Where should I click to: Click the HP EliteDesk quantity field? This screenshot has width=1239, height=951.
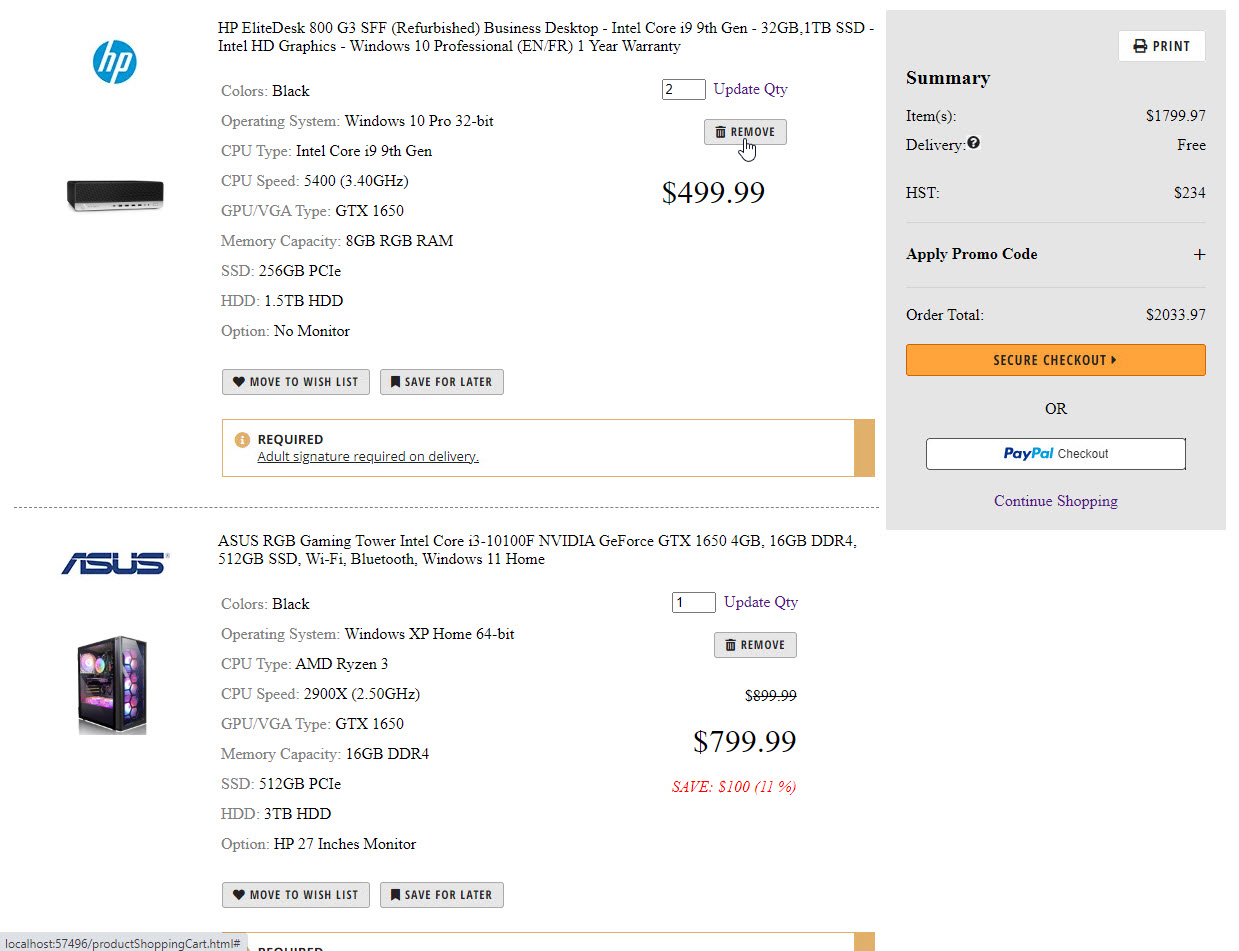pyautogui.click(x=683, y=89)
